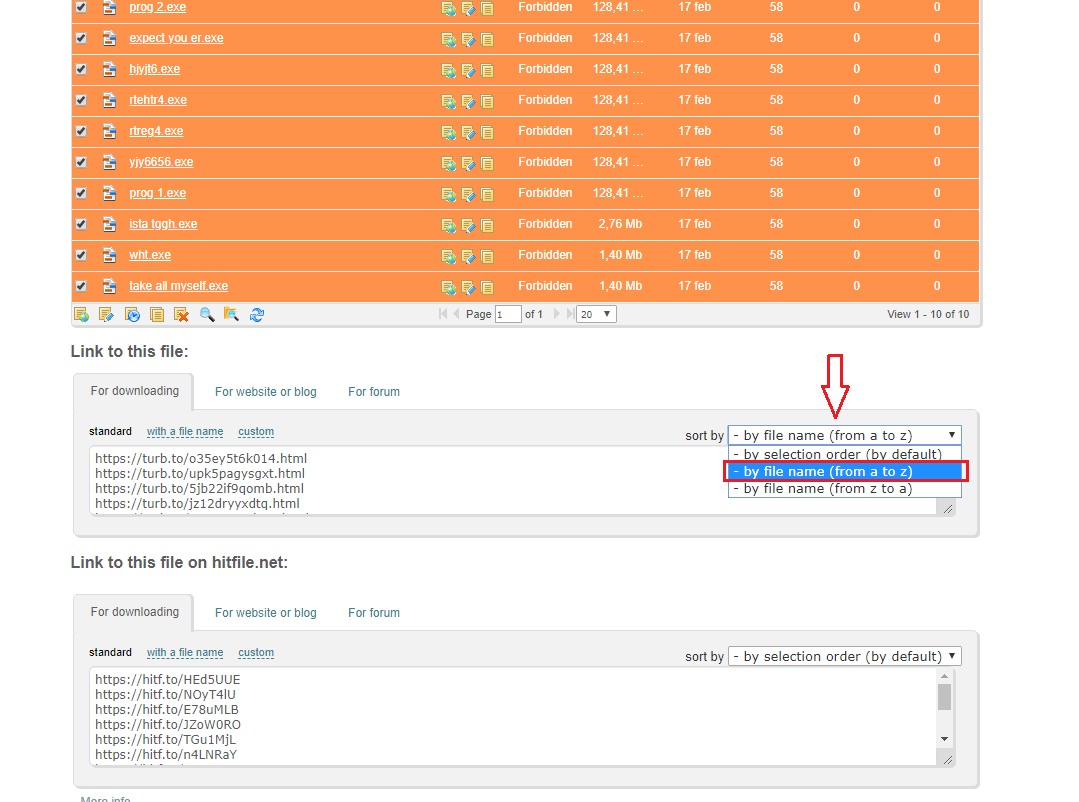Click the file type icon beside rtreg4.exe
The width and height of the screenshot is (1079, 802).
pyautogui.click(x=109, y=131)
